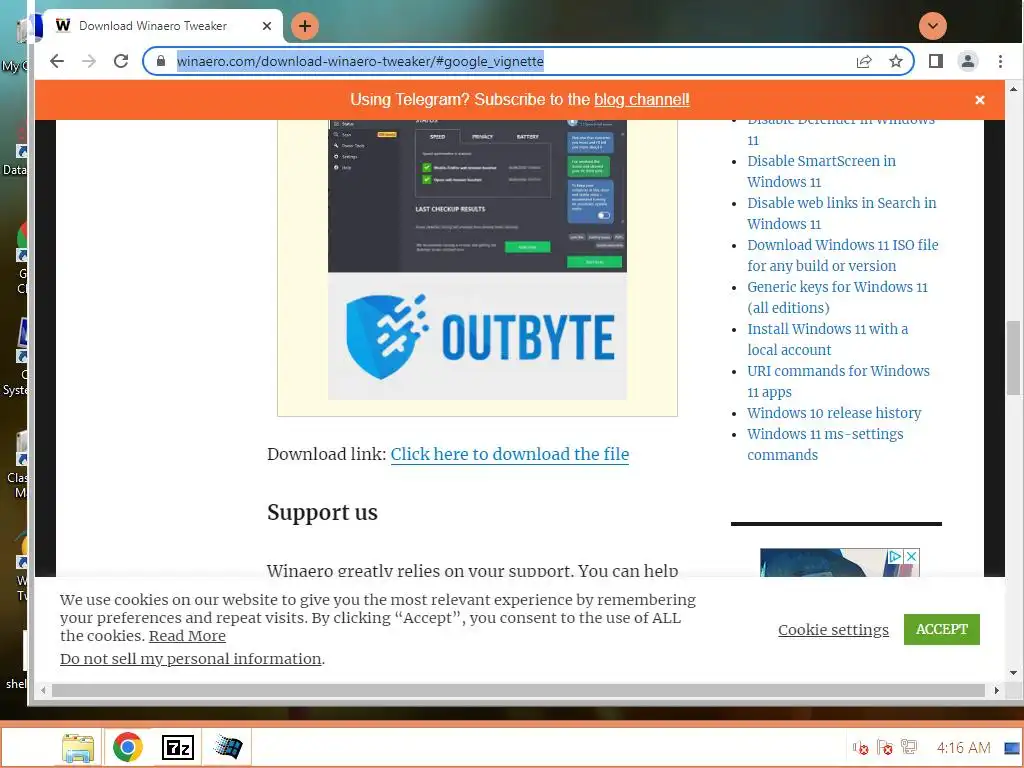Click the network tray icon
This screenshot has height=768, width=1024.
909,746
